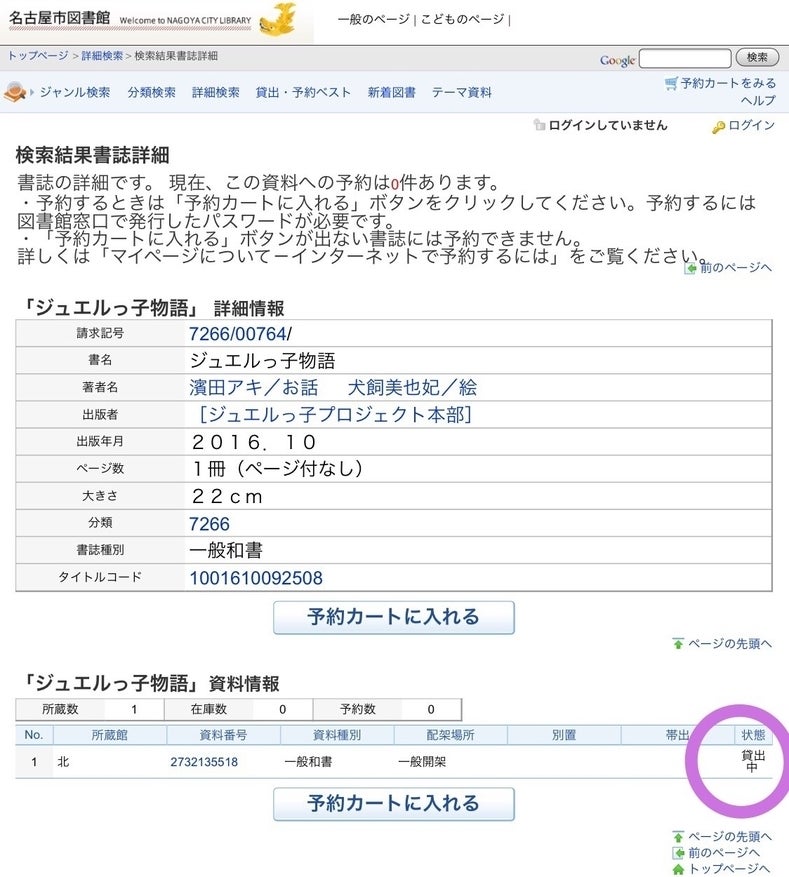Viewport: 789px width, 877px height.
Task: Click the home icon for トップページへ
Action: tap(678, 869)
